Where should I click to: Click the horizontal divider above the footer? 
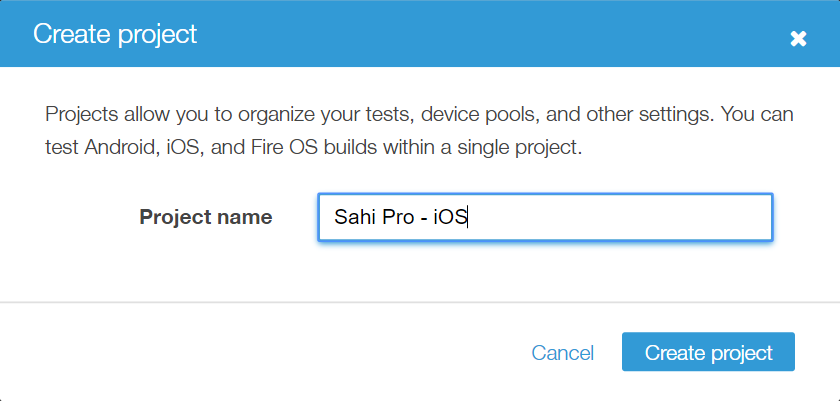coord(420,302)
